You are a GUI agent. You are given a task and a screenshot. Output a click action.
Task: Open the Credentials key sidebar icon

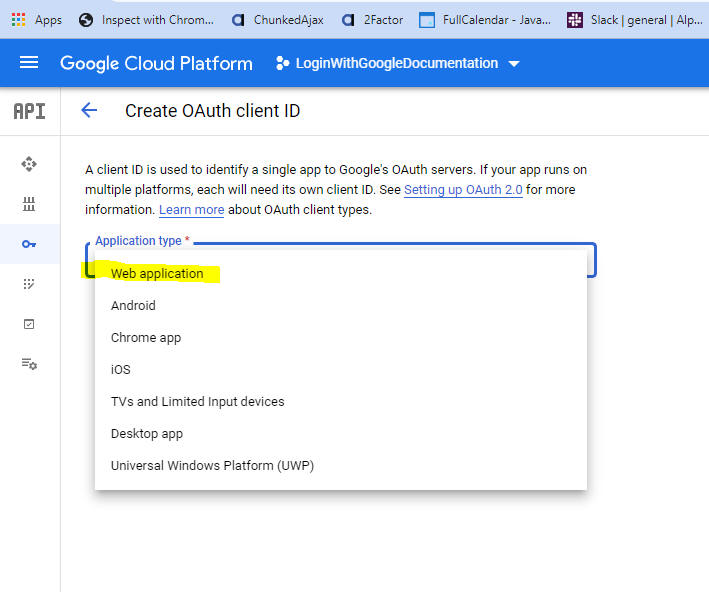pos(29,244)
